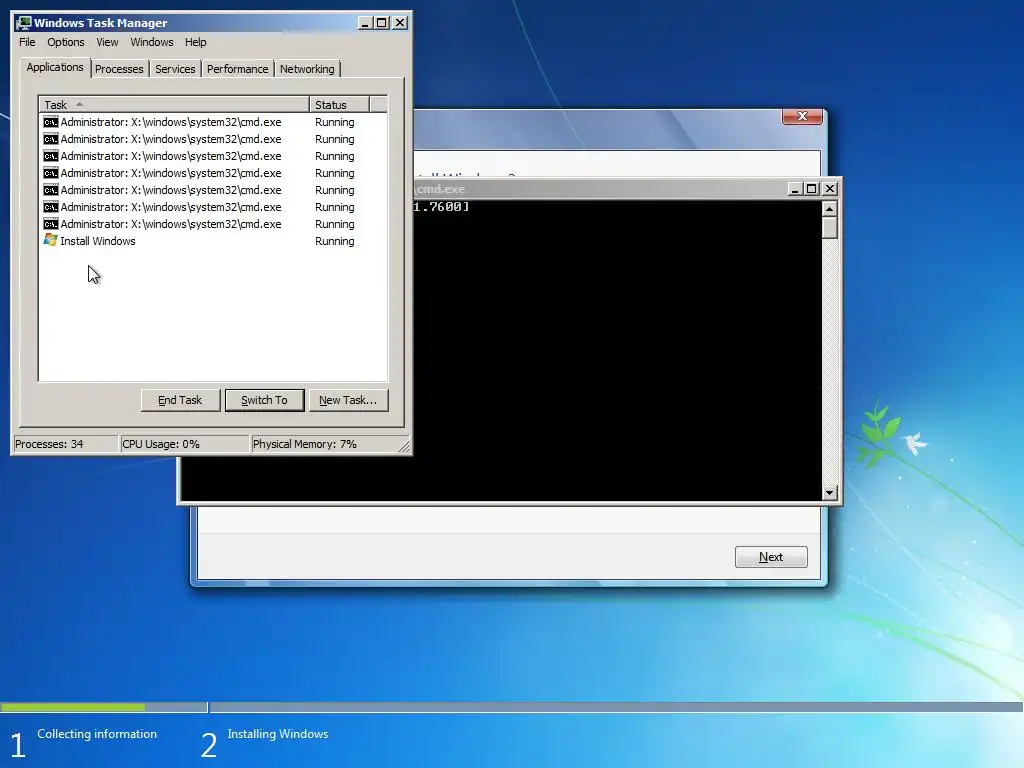The height and width of the screenshot is (768, 1024).
Task: Maximize the Task Manager window
Action: click(381, 23)
